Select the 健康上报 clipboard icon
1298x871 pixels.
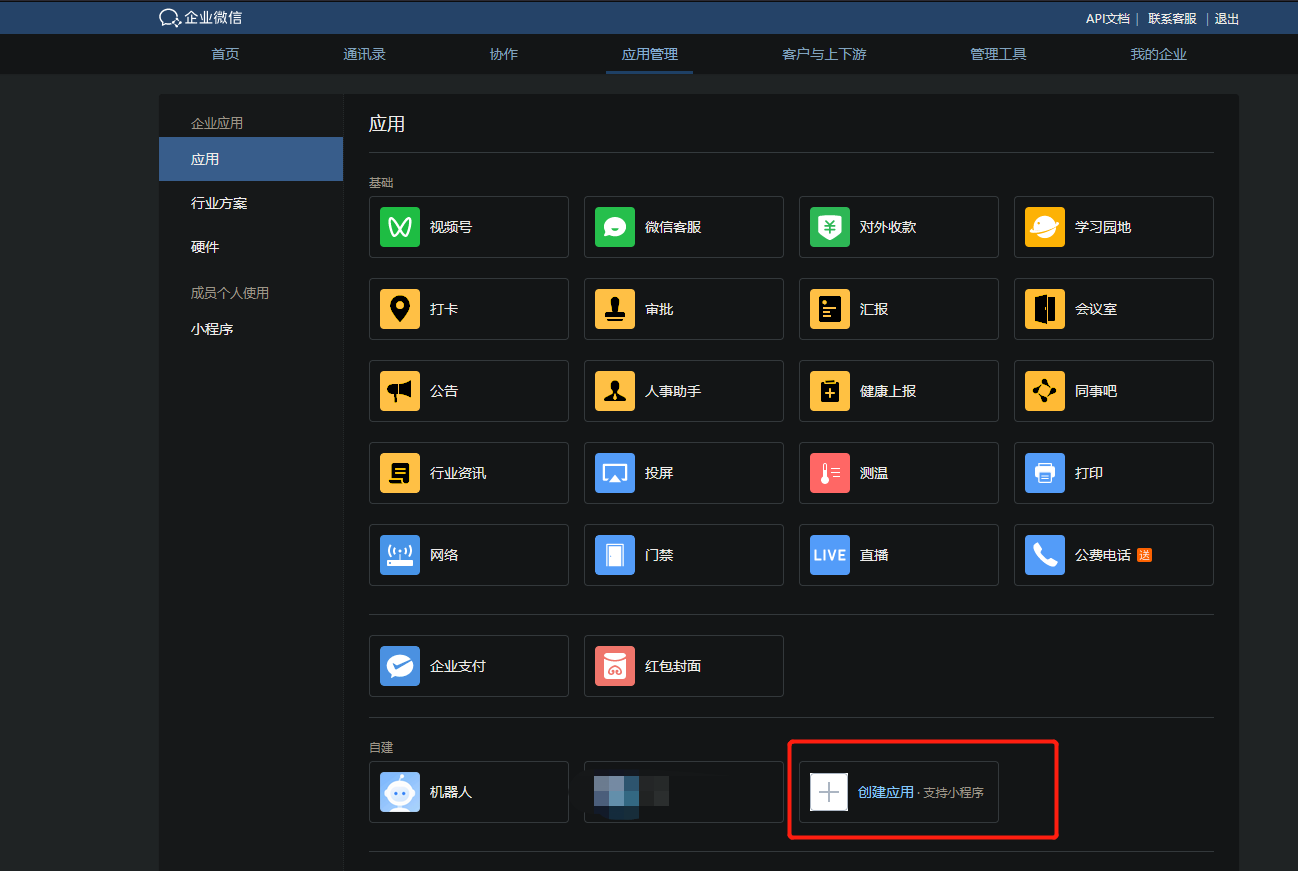coord(830,391)
